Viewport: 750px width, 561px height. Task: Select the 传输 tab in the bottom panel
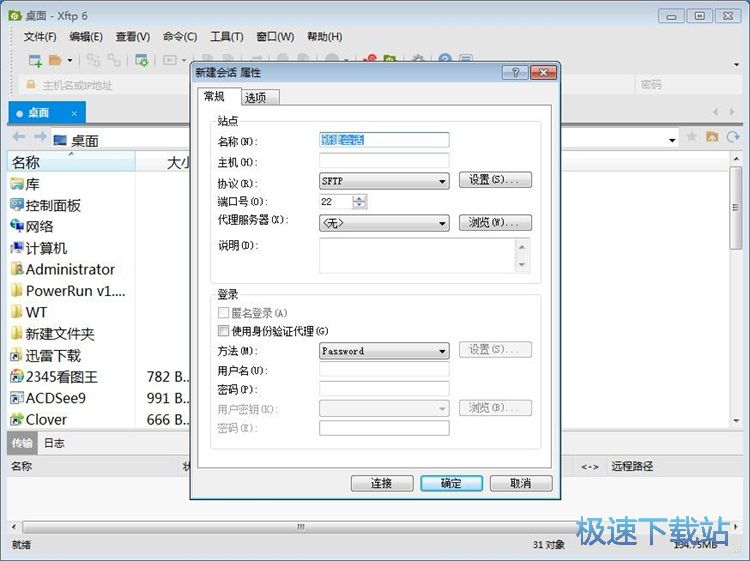22,443
